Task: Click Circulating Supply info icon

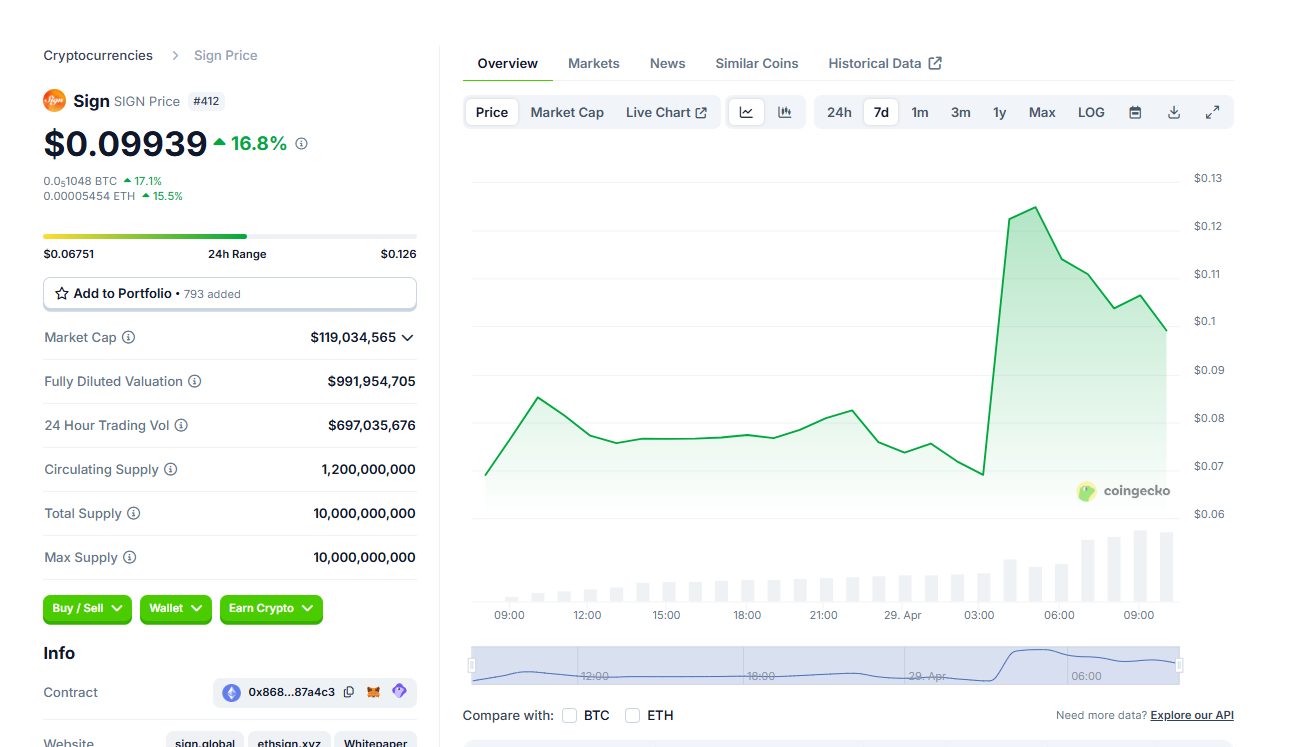Action: 170,469
